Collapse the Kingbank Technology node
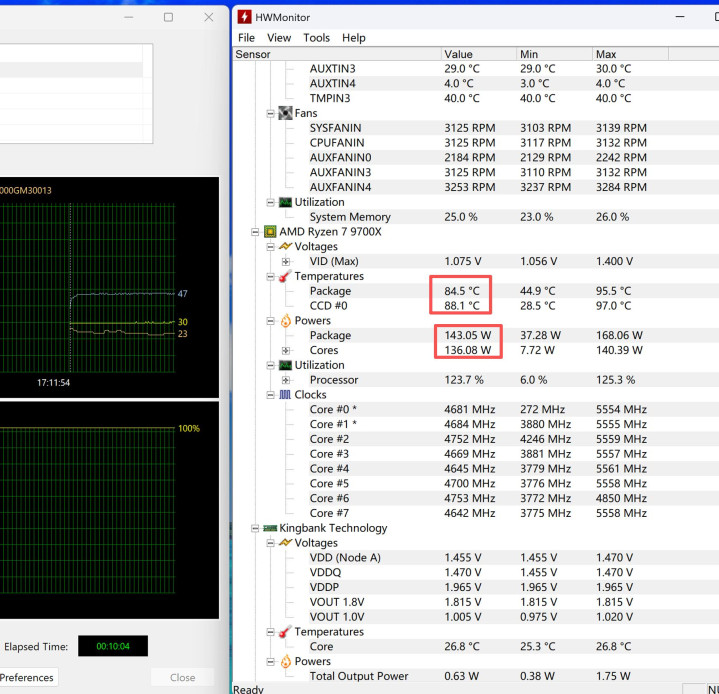The image size is (719, 694). pos(256,528)
